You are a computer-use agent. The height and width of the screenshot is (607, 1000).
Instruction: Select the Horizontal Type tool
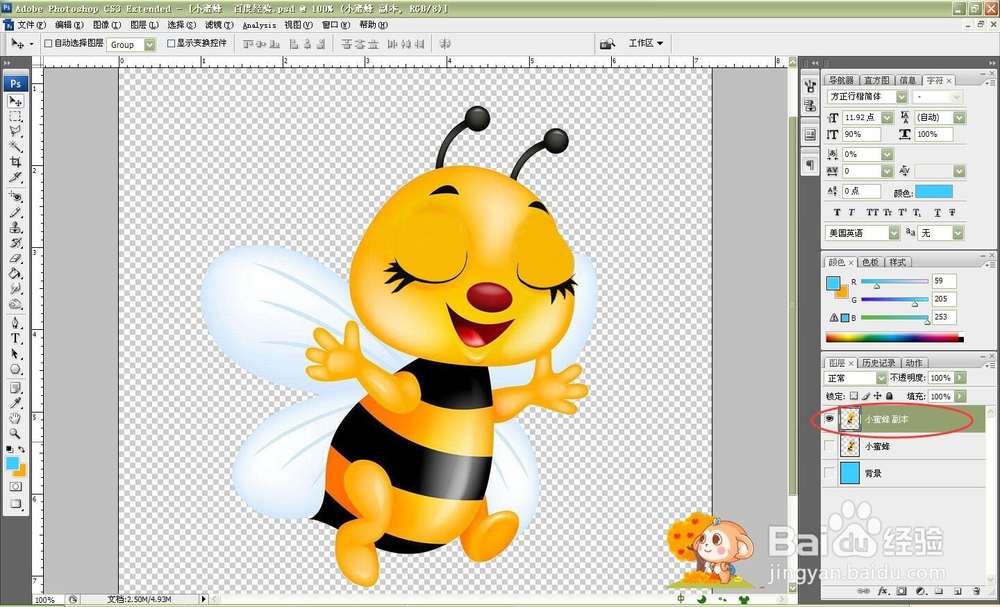(15, 339)
